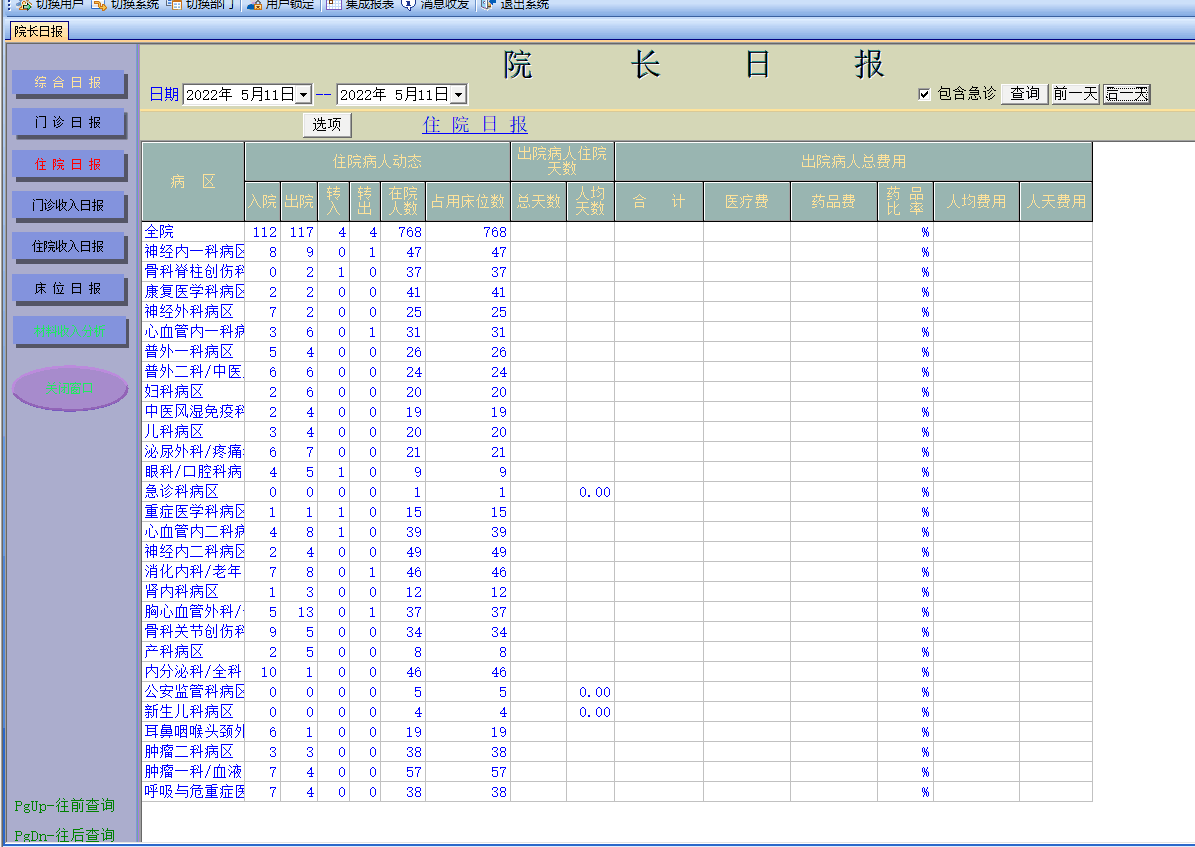Click the 切换系统 toolbar icon
Screen dimensions: 1195x847
coord(99,5)
